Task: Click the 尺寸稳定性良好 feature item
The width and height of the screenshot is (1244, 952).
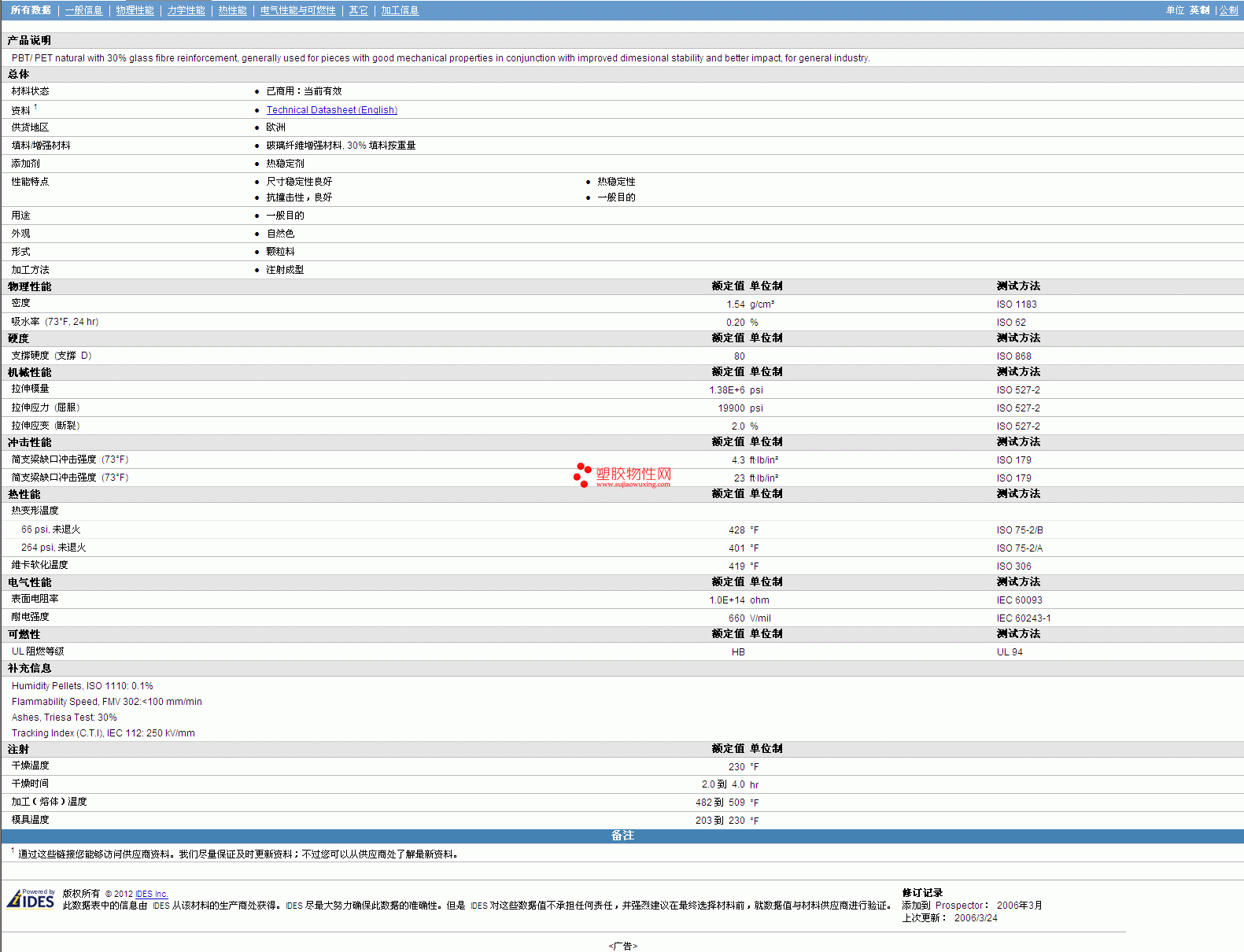Action: click(299, 182)
